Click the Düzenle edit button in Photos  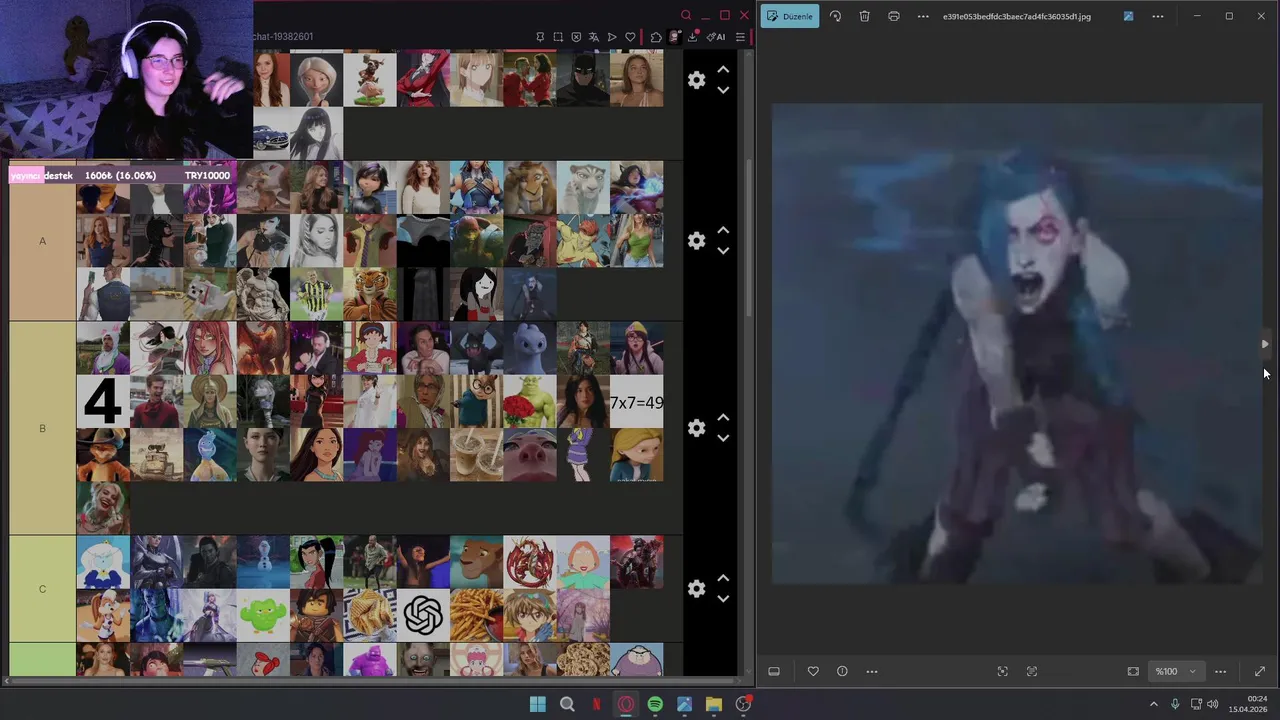click(790, 16)
